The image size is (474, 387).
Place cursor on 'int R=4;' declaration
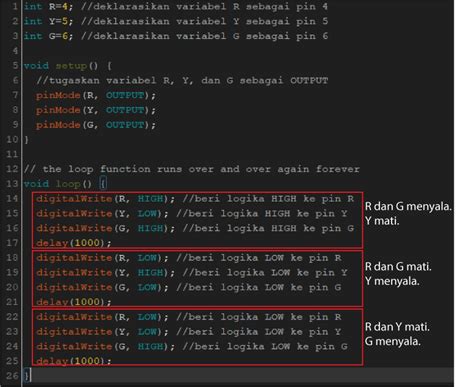pos(48,6)
